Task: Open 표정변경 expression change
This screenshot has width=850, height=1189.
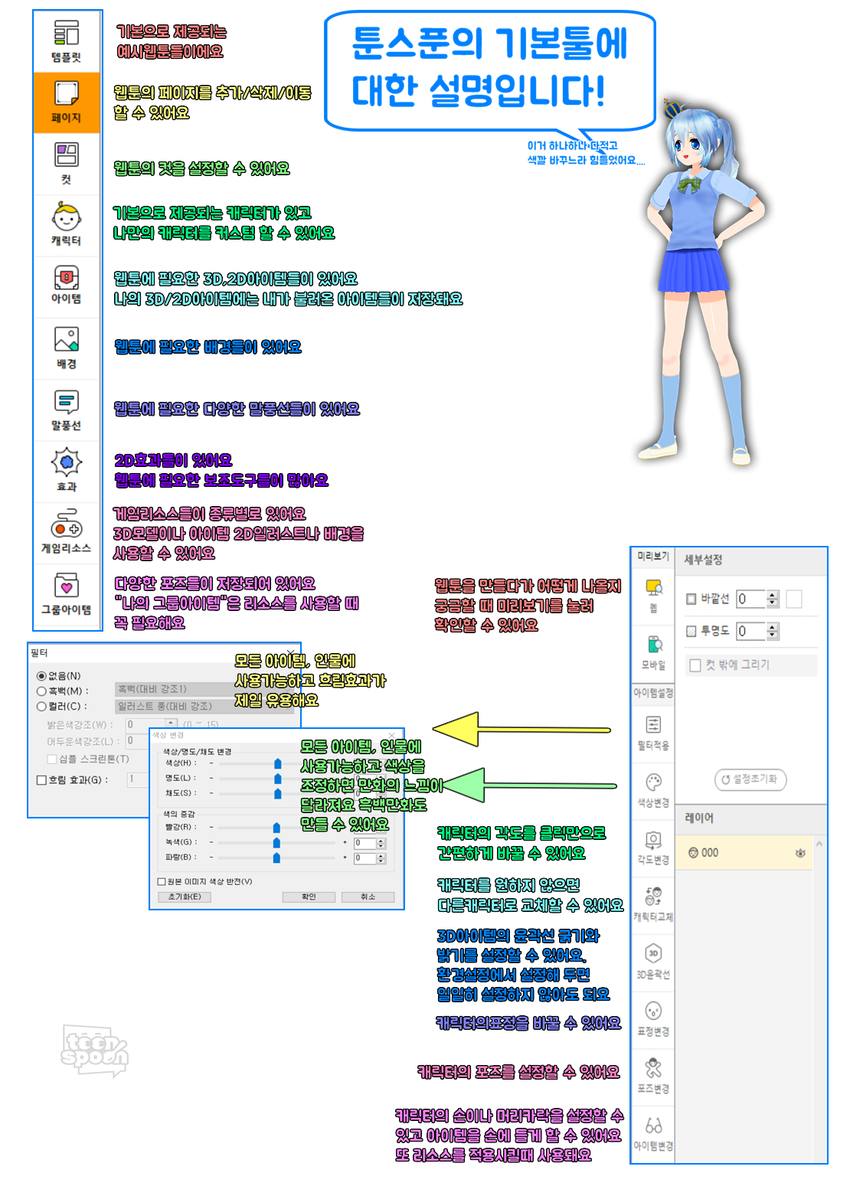Action: coord(654,1019)
